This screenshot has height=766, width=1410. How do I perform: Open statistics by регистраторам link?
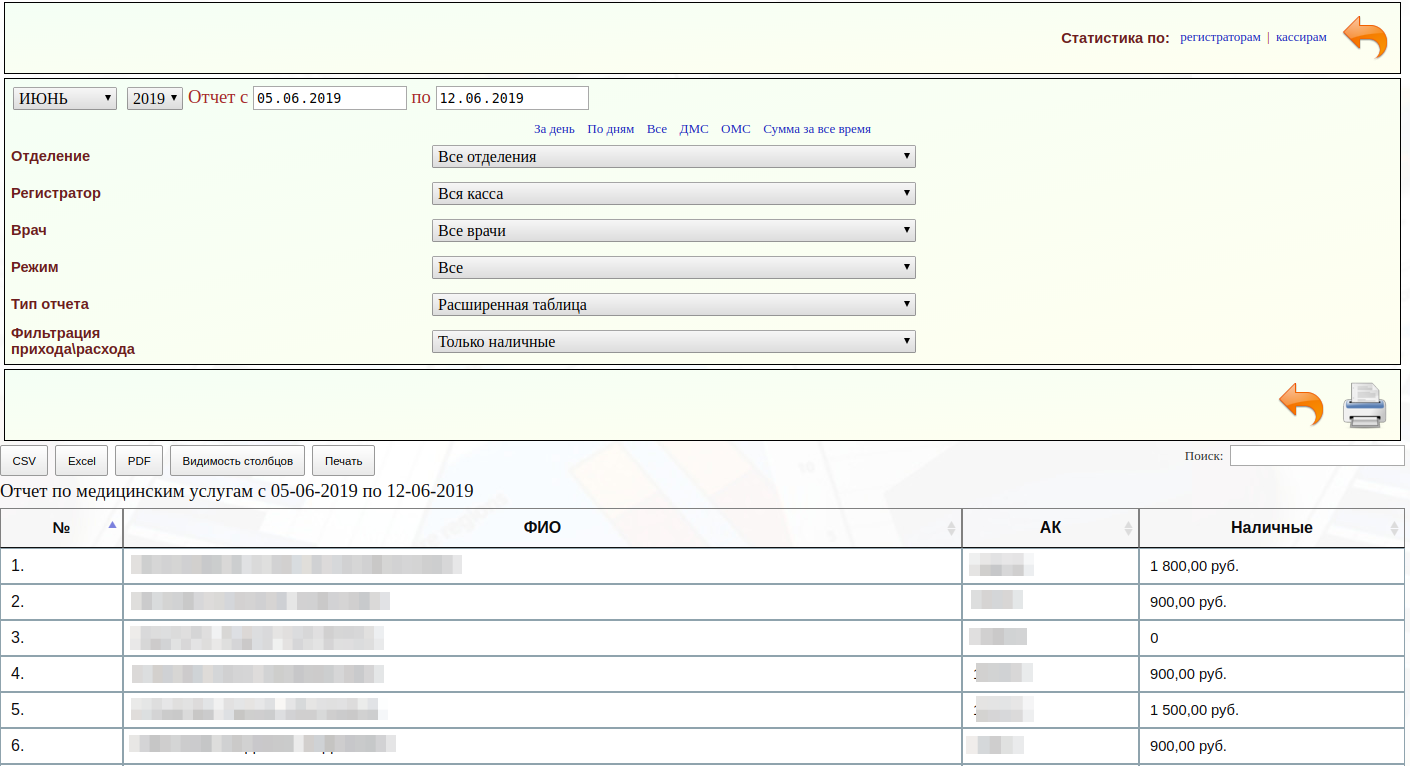(x=1220, y=37)
